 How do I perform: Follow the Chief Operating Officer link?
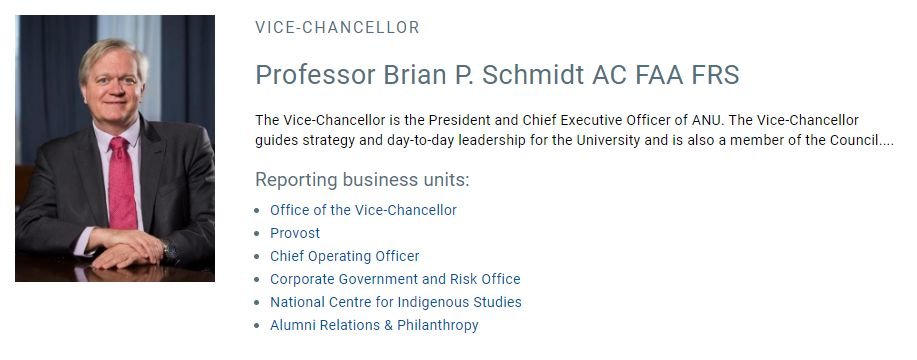pyautogui.click(x=344, y=256)
